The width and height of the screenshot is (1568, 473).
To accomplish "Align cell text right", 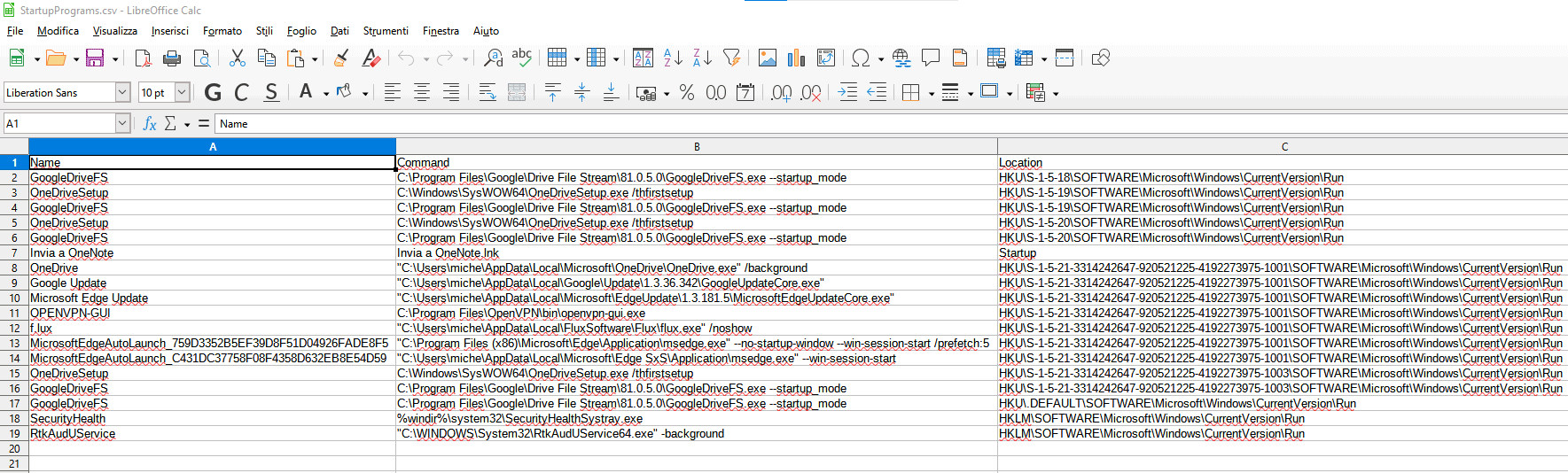I will click(x=451, y=92).
